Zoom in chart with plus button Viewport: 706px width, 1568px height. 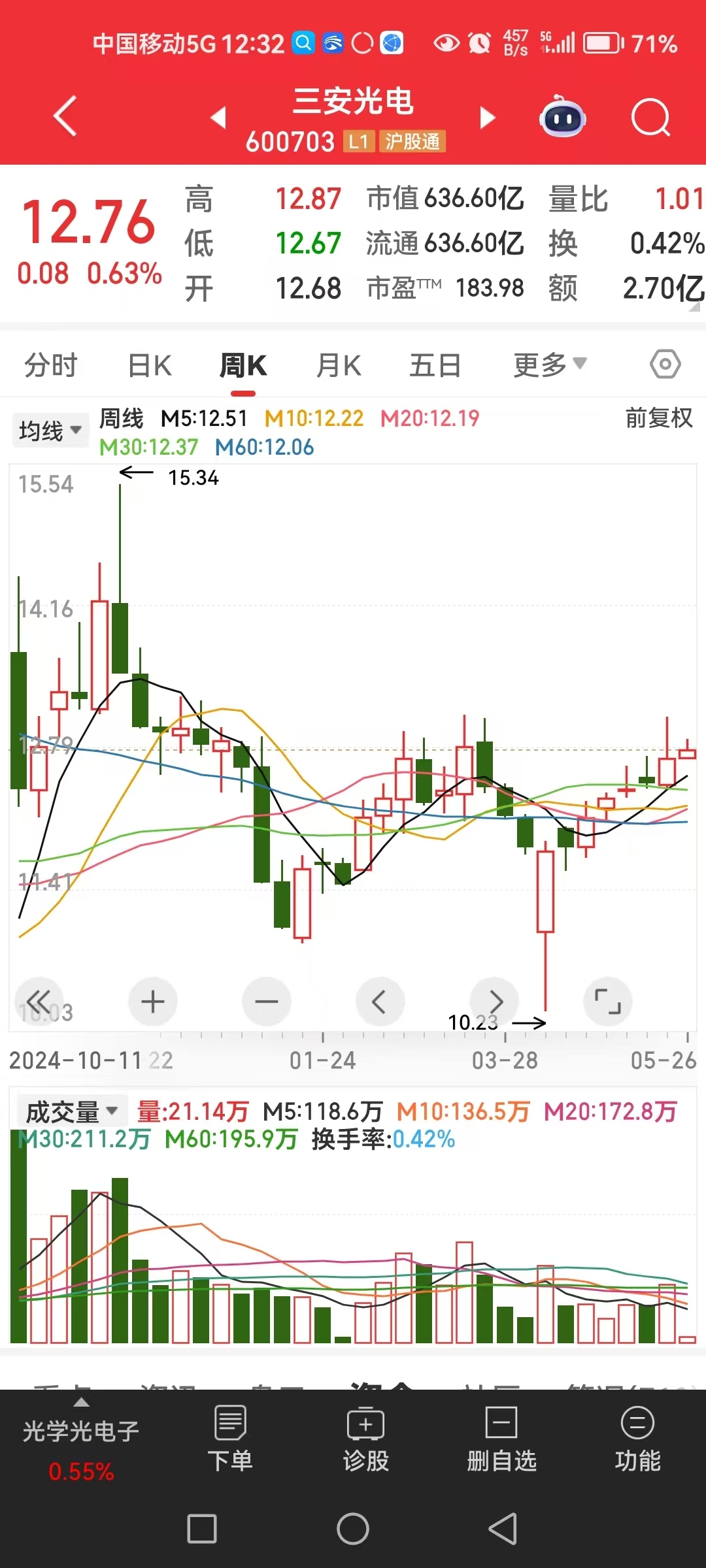point(153,1002)
